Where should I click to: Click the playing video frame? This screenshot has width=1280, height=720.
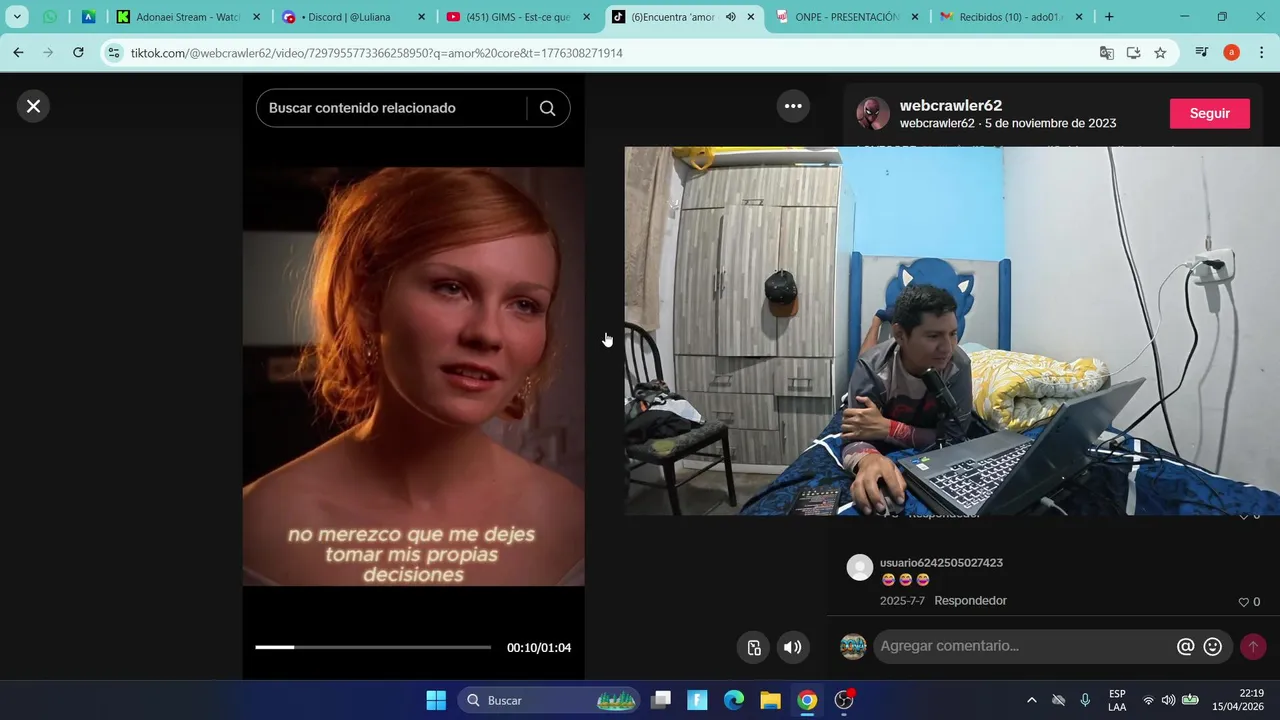pyautogui.click(x=413, y=376)
